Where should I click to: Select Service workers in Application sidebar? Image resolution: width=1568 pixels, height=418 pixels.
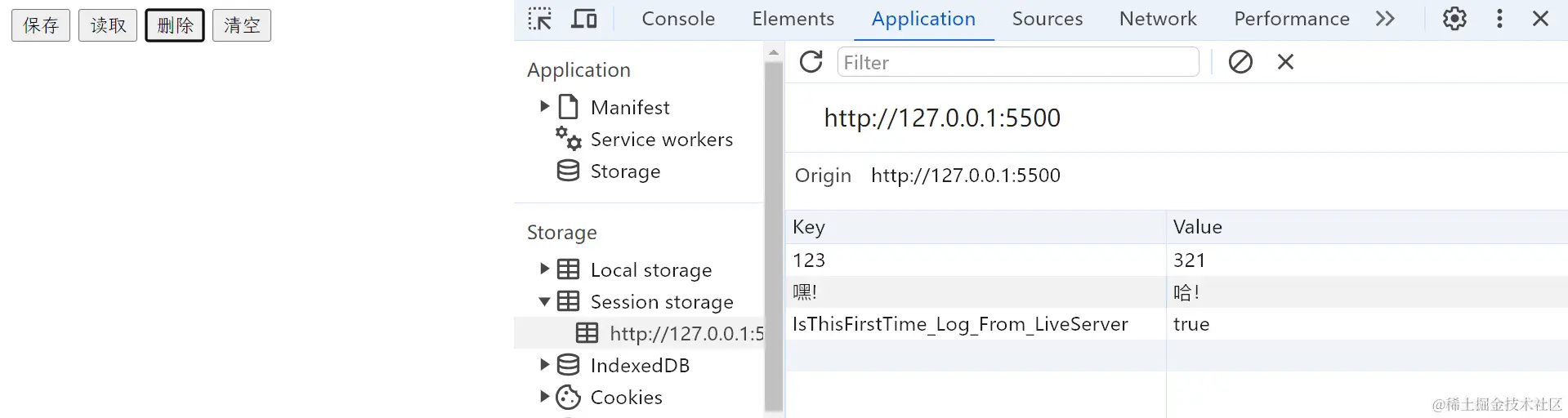tap(661, 140)
